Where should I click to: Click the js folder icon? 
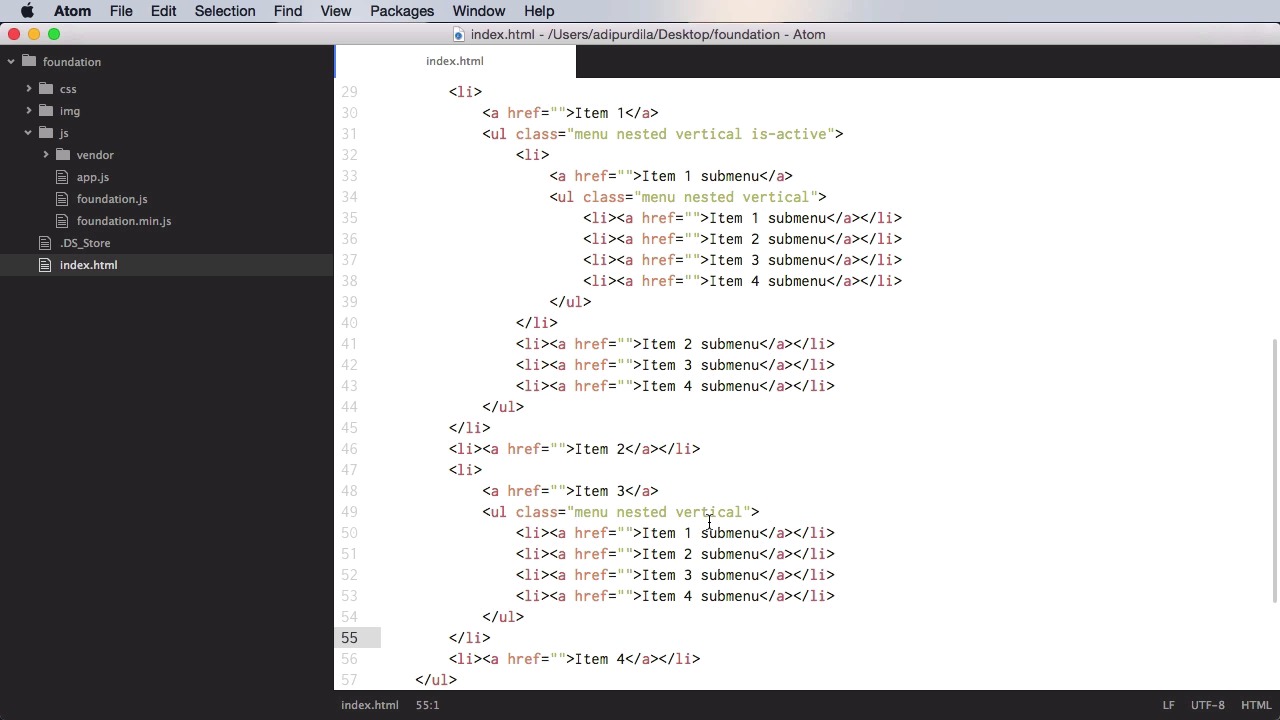click(x=46, y=133)
